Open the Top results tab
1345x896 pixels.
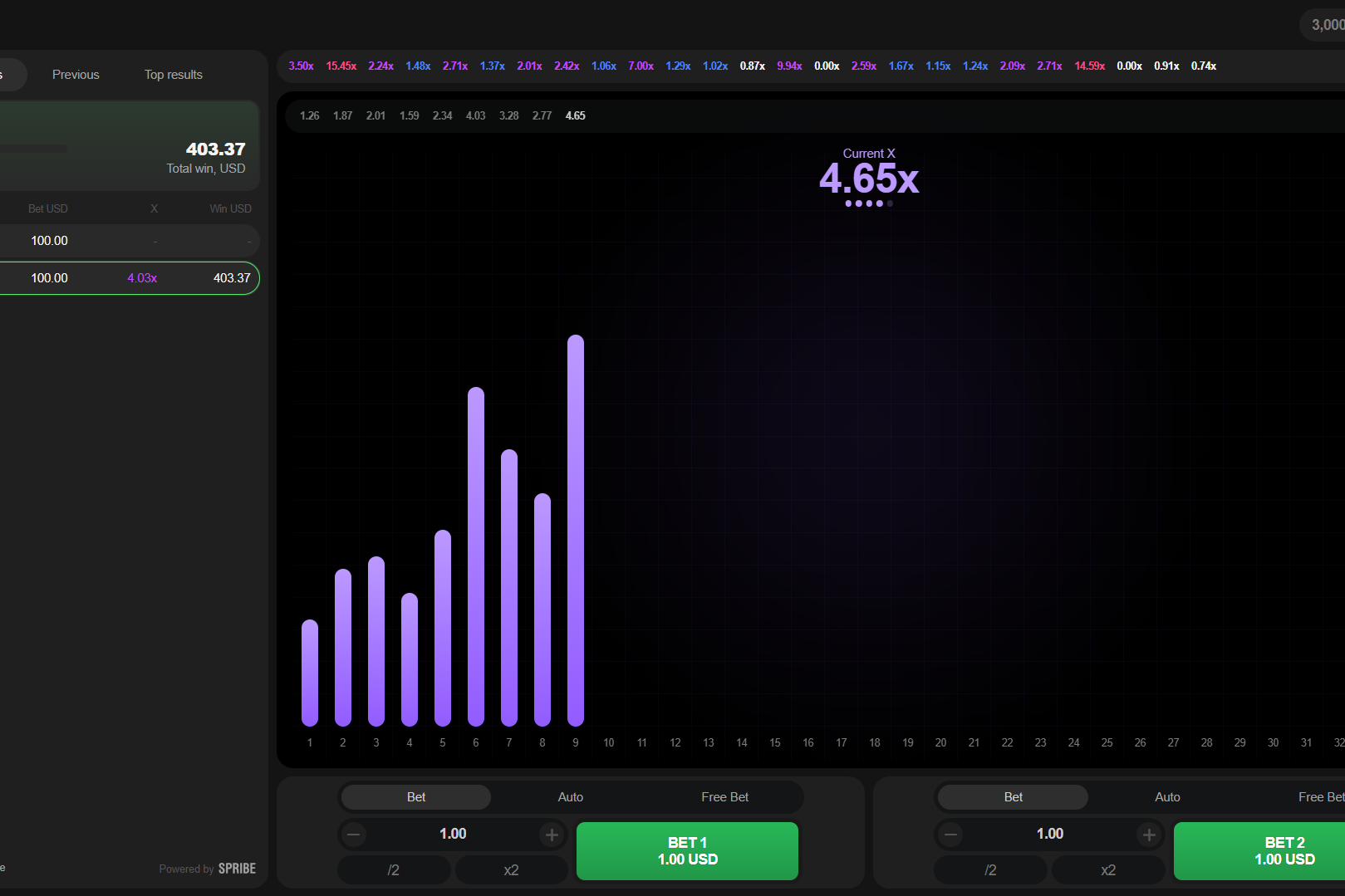coord(174,75)
